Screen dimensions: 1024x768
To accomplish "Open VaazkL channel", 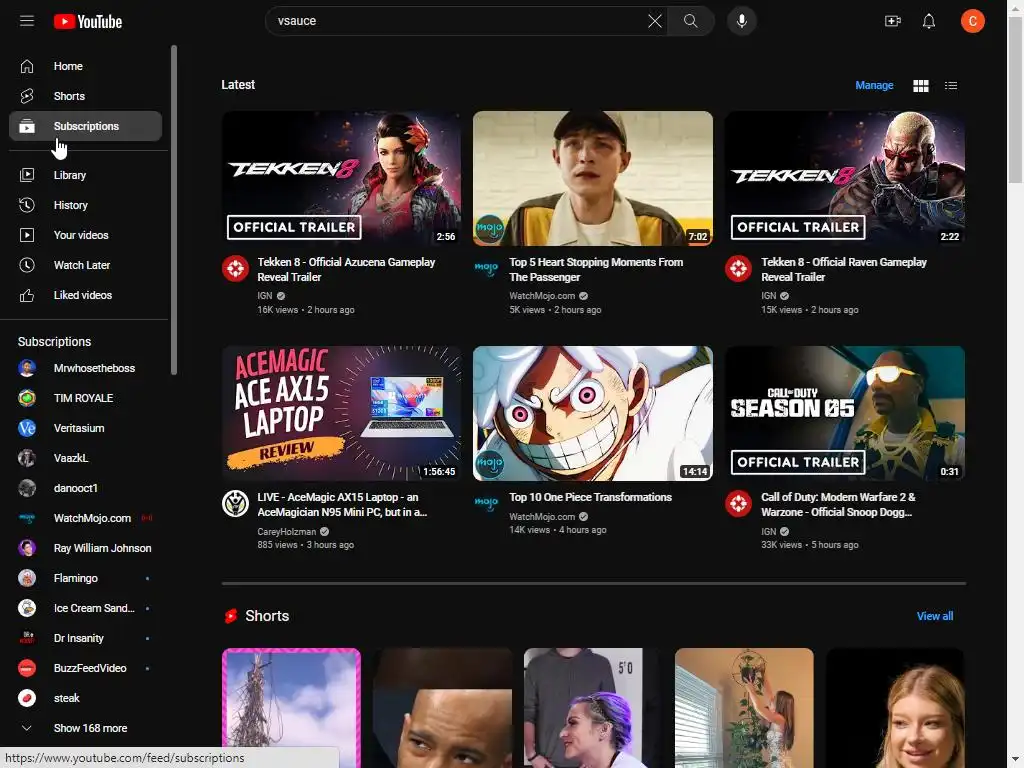I will tap(86, 458).
